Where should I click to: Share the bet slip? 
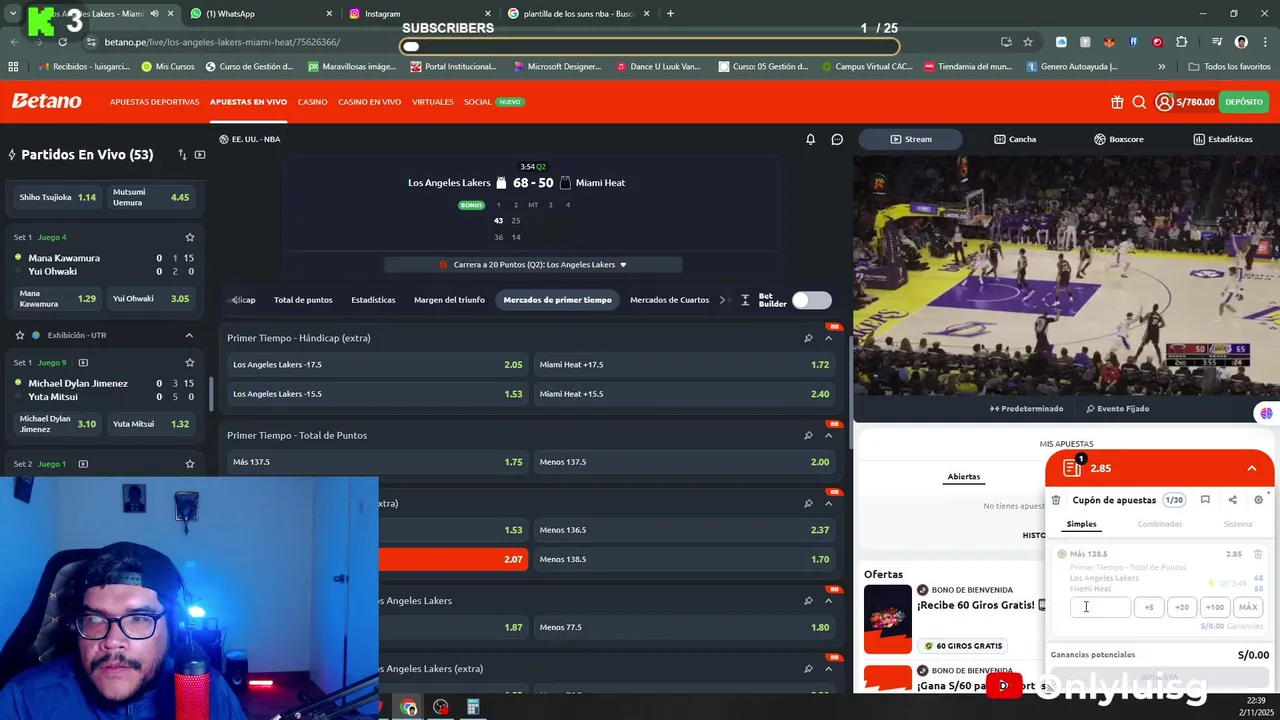1232,500
